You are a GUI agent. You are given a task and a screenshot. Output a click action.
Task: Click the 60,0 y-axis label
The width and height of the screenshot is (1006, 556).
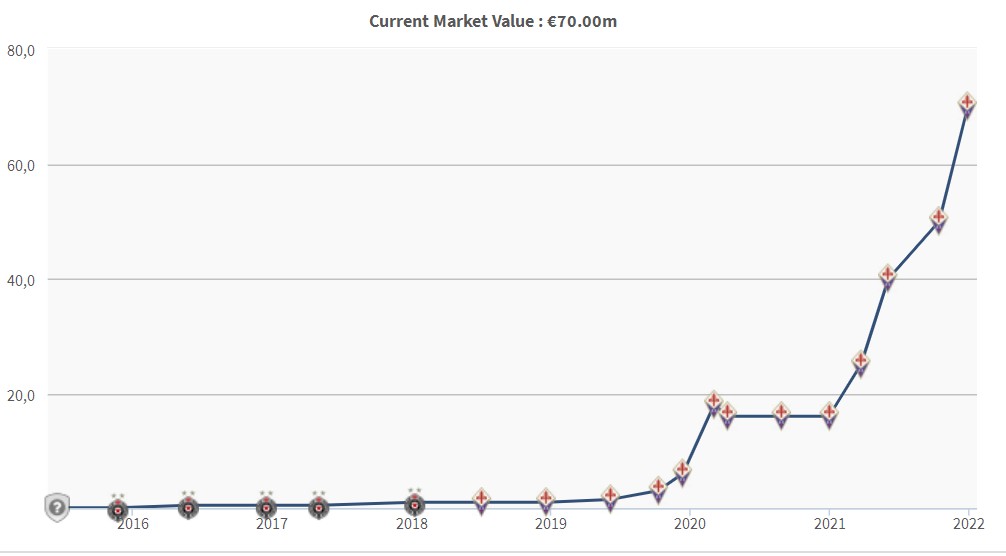click(21, 165)
